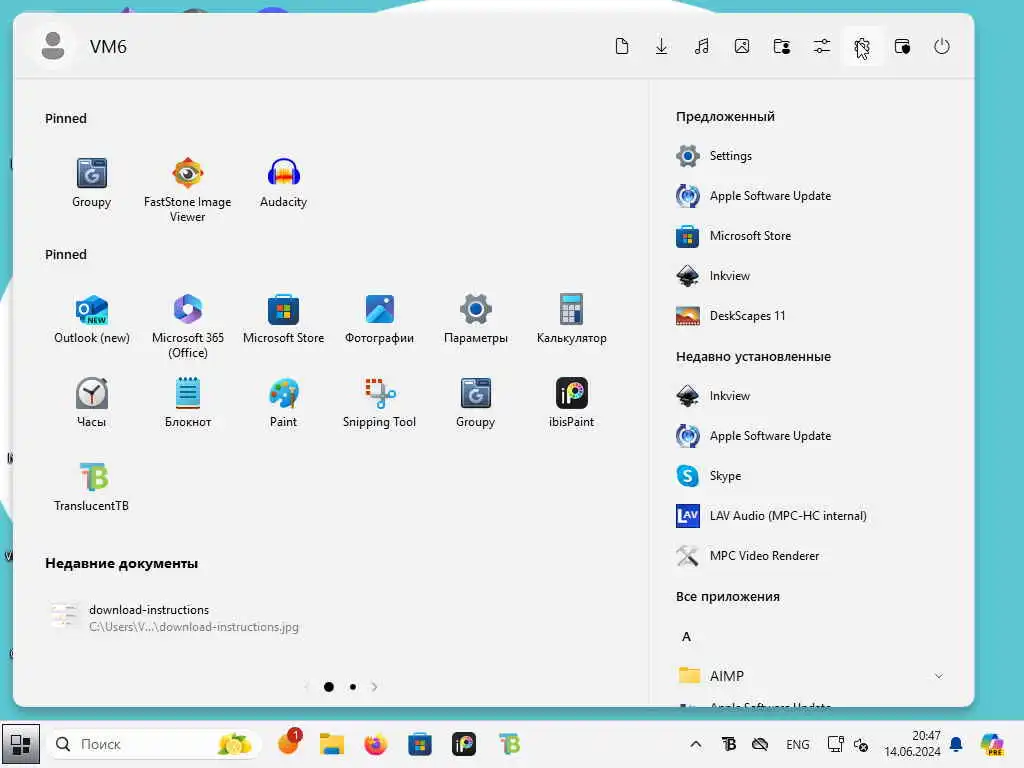Go to next pinned page arrow
Image resolution: width=1024 pixels, height=768 pixels.
click(x=374, y=686)
